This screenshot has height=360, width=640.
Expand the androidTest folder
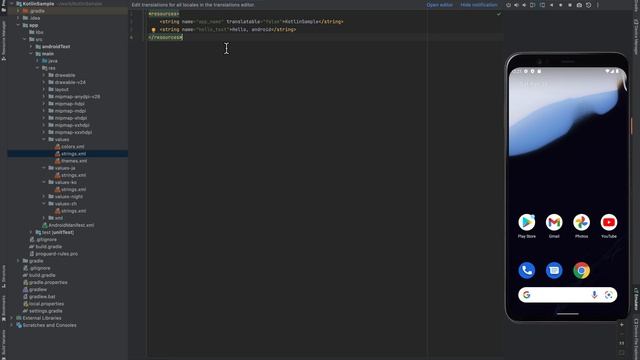pyautogui.click(x=31, y=47)
